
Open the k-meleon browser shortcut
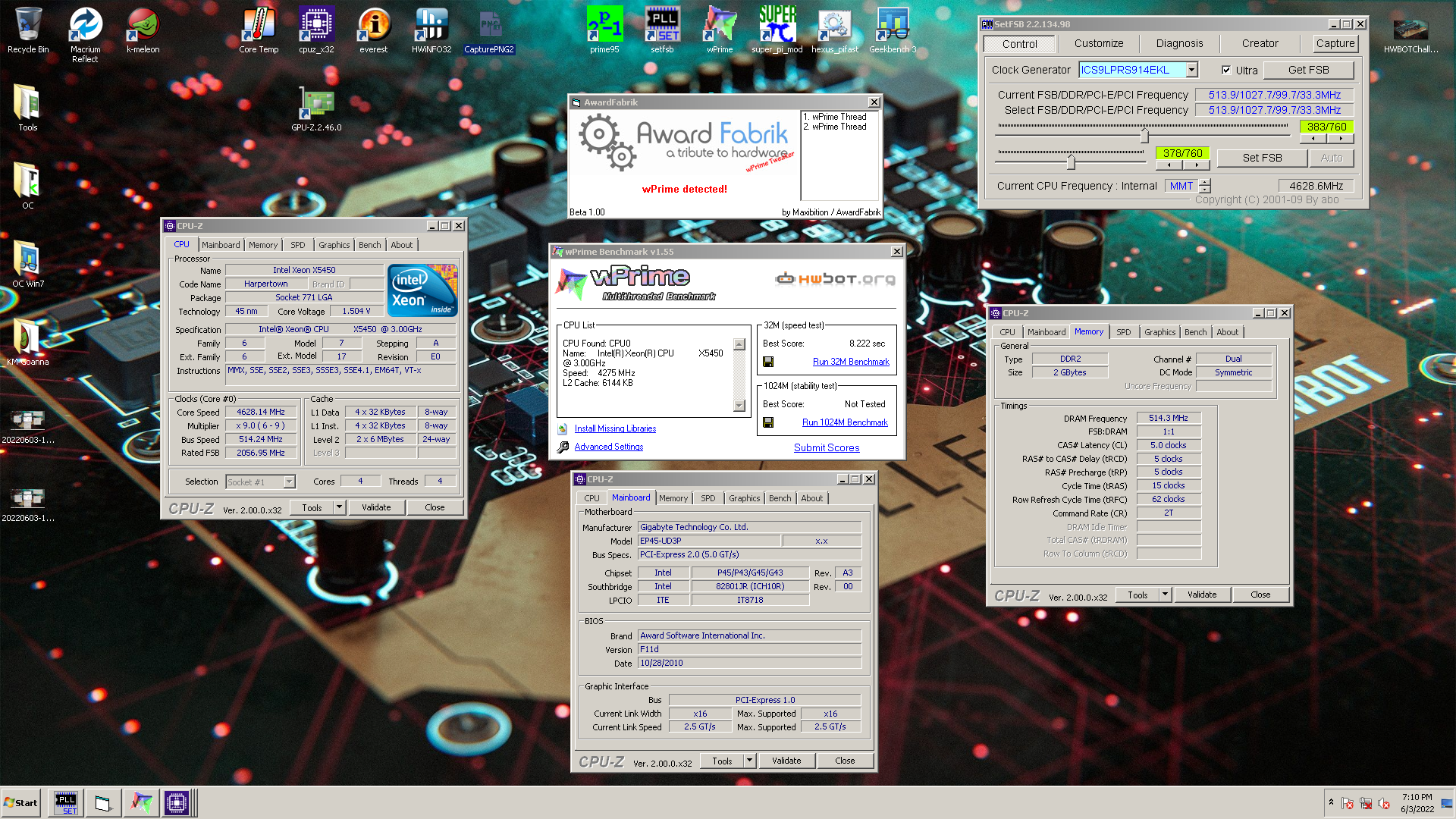143,30
